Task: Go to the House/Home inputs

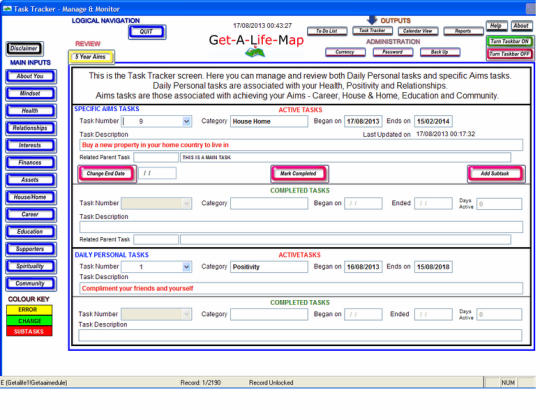Action: [31, 197]
